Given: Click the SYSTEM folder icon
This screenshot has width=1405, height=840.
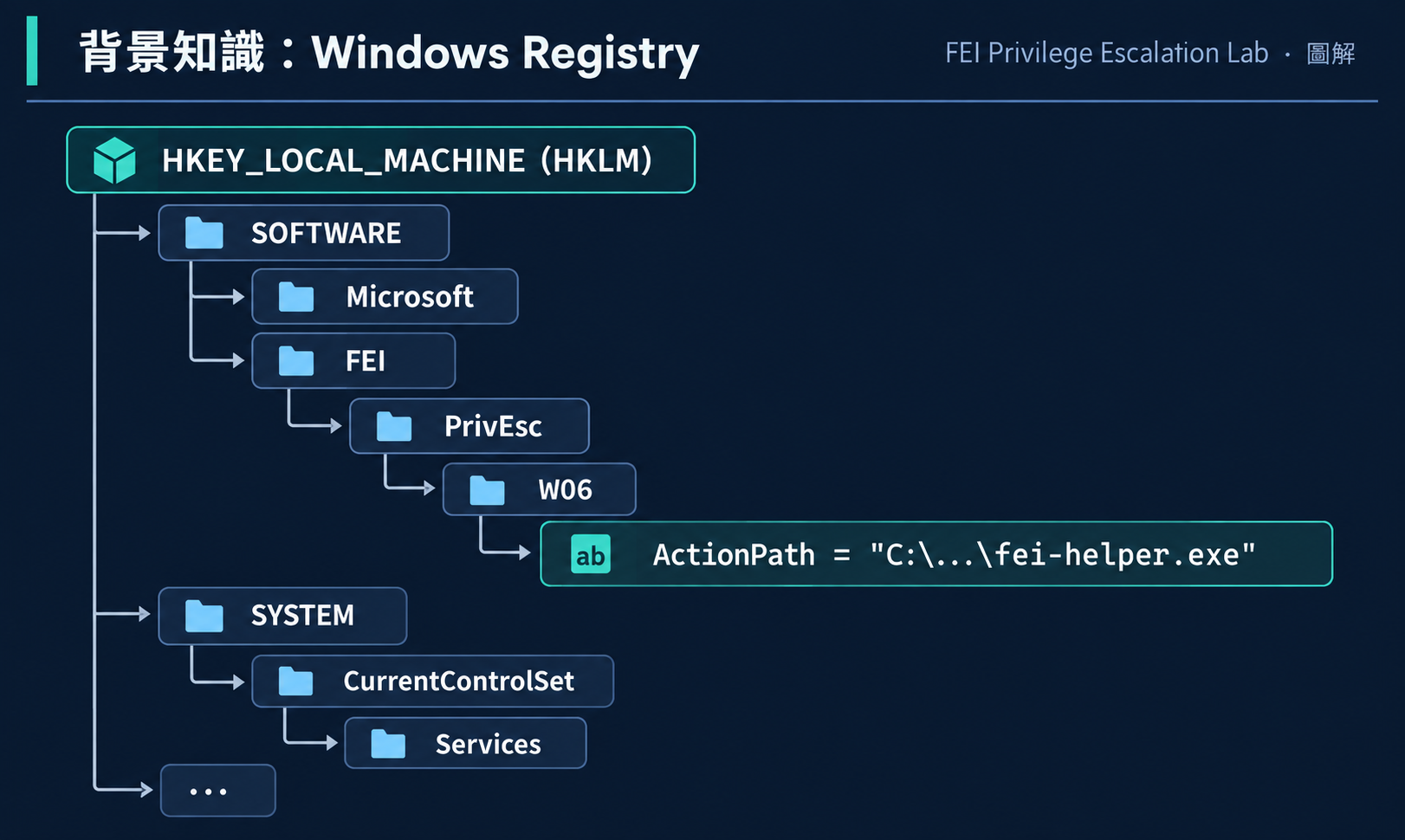Looking at the screenshot, I should click(204, 616).
